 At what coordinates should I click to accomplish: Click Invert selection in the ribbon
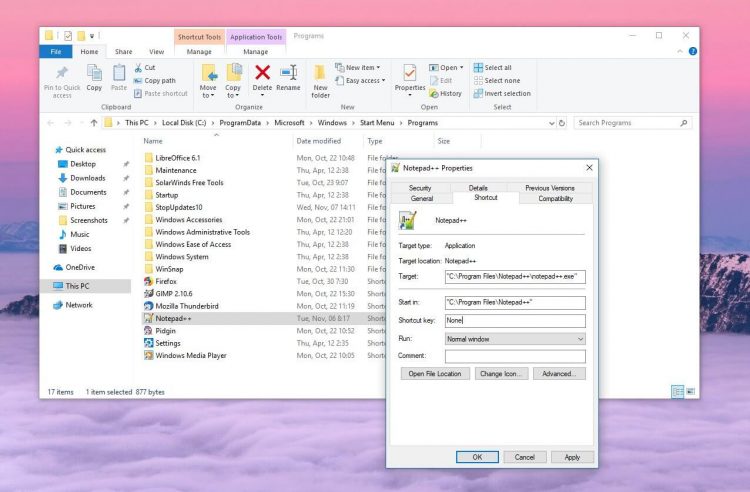(502, 94)
